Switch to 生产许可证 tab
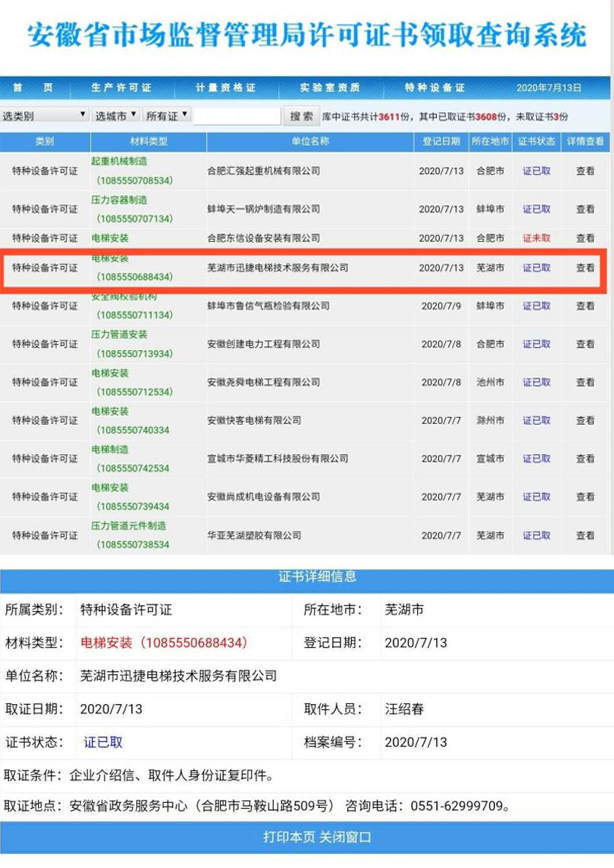Viewport: 614px width, 868px height. coord(121,87)
